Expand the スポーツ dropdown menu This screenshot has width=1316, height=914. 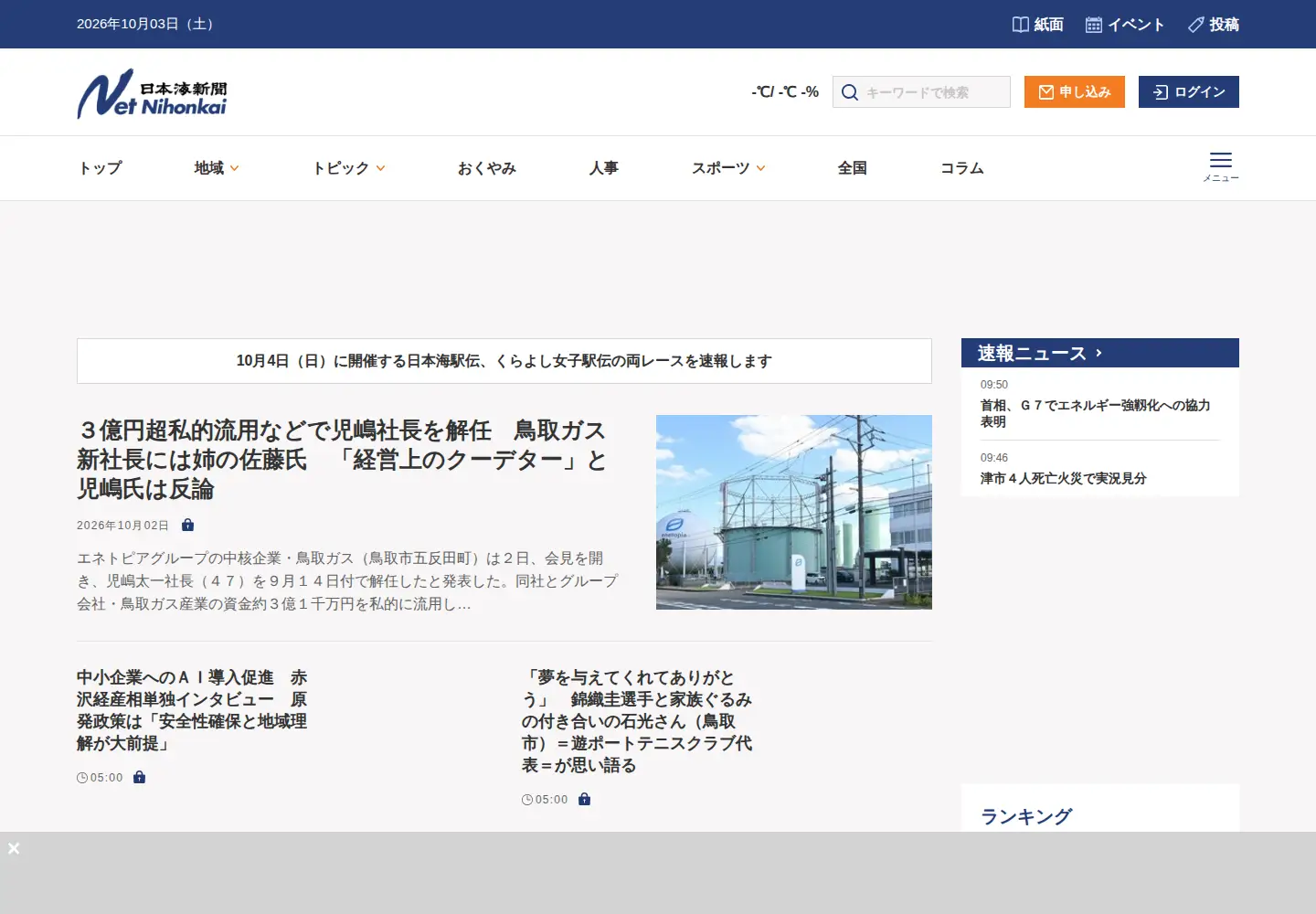pyautogui.click(x=728, y=168)
